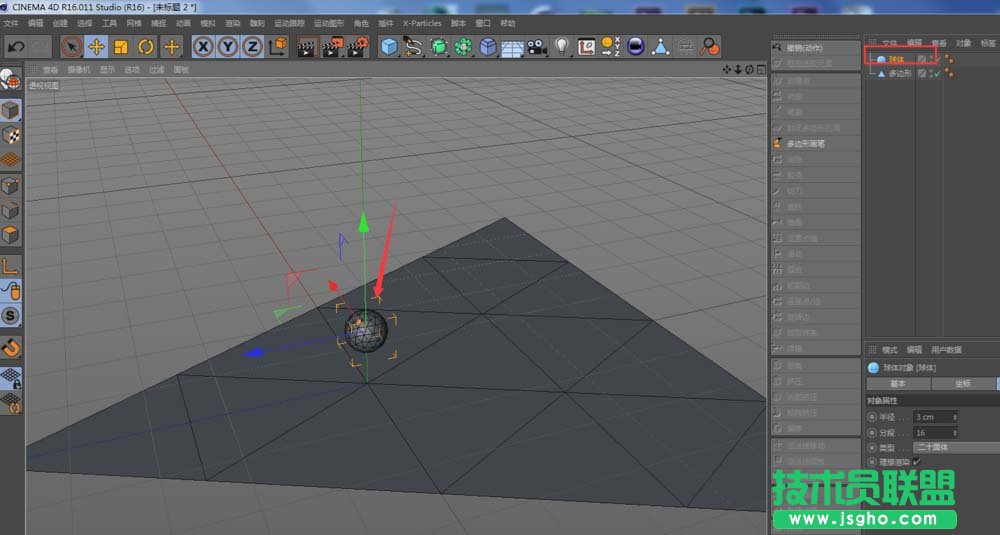Switch to 基本 tab in attributes
The image size is (1000, 535).
tap(898, 384)
